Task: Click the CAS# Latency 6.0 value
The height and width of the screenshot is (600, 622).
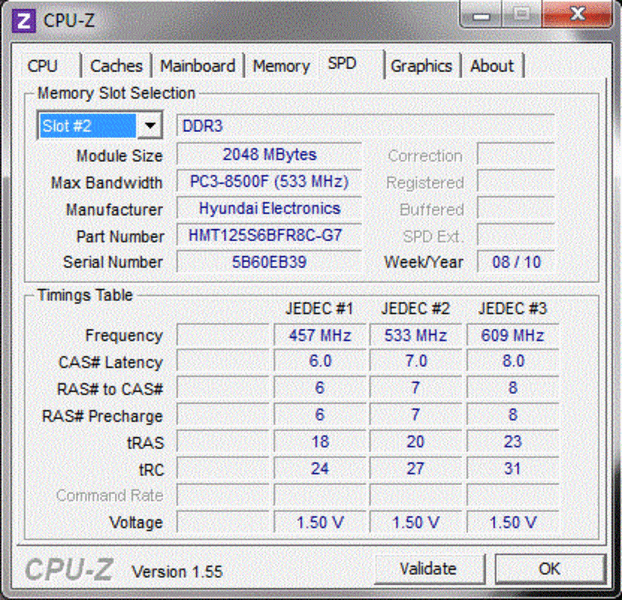Action: 320,362
